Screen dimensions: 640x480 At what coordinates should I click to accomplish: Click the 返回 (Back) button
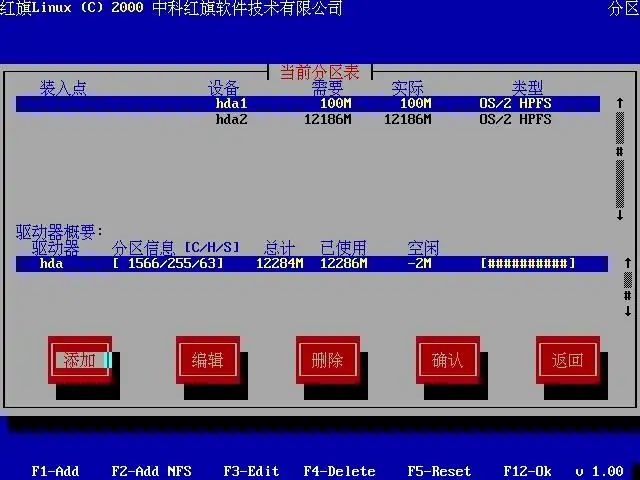(x=568, y=360)
